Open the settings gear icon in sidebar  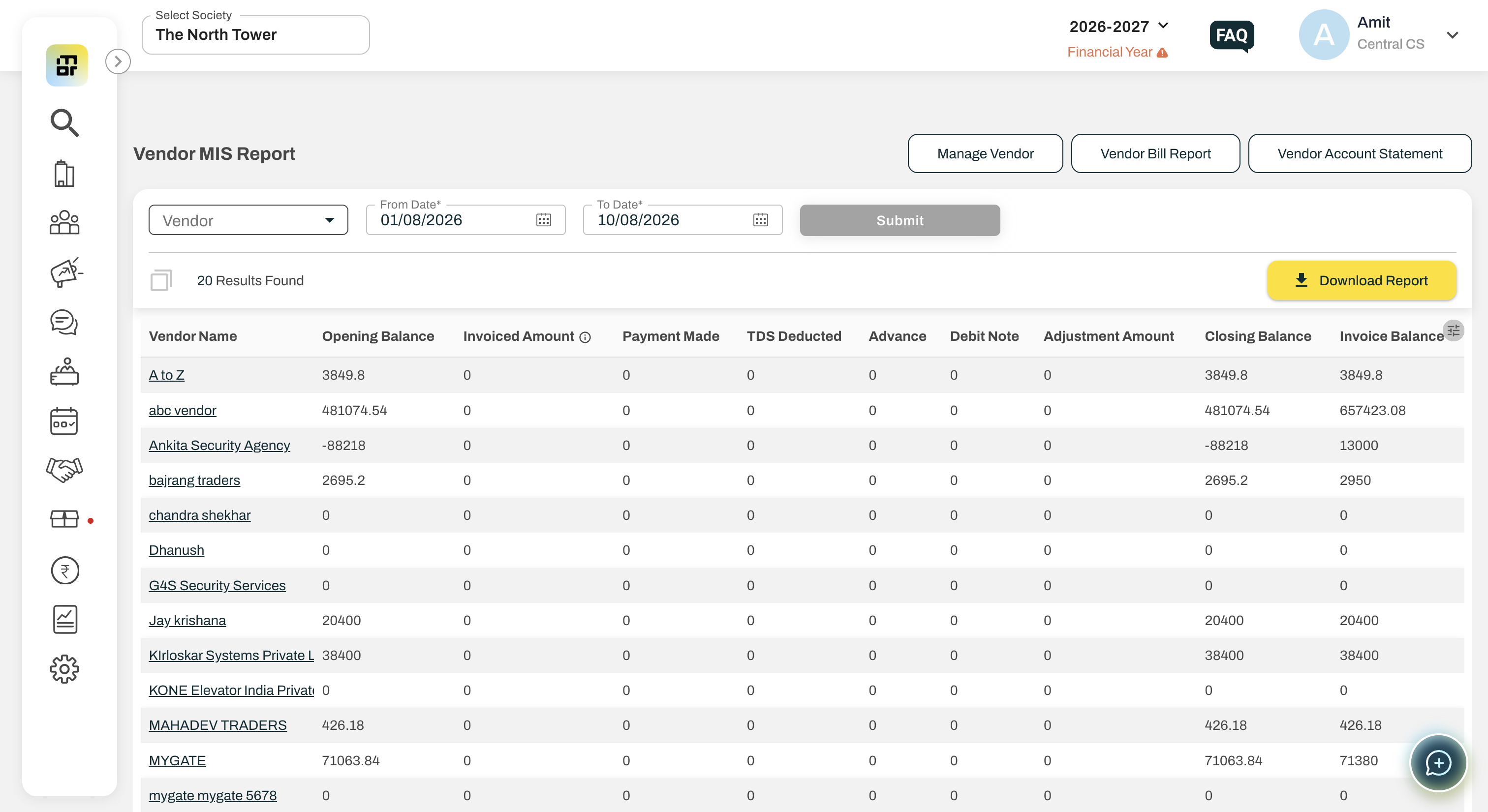click(64, 669)
